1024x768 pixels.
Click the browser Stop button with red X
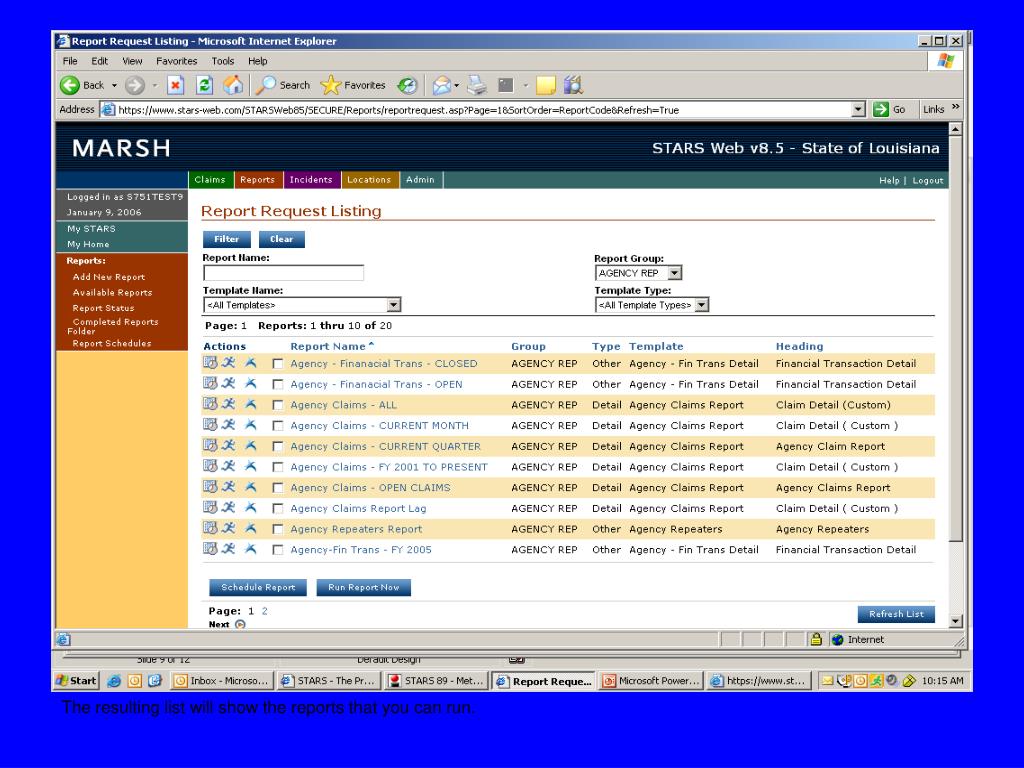click(x=175, y=85)
